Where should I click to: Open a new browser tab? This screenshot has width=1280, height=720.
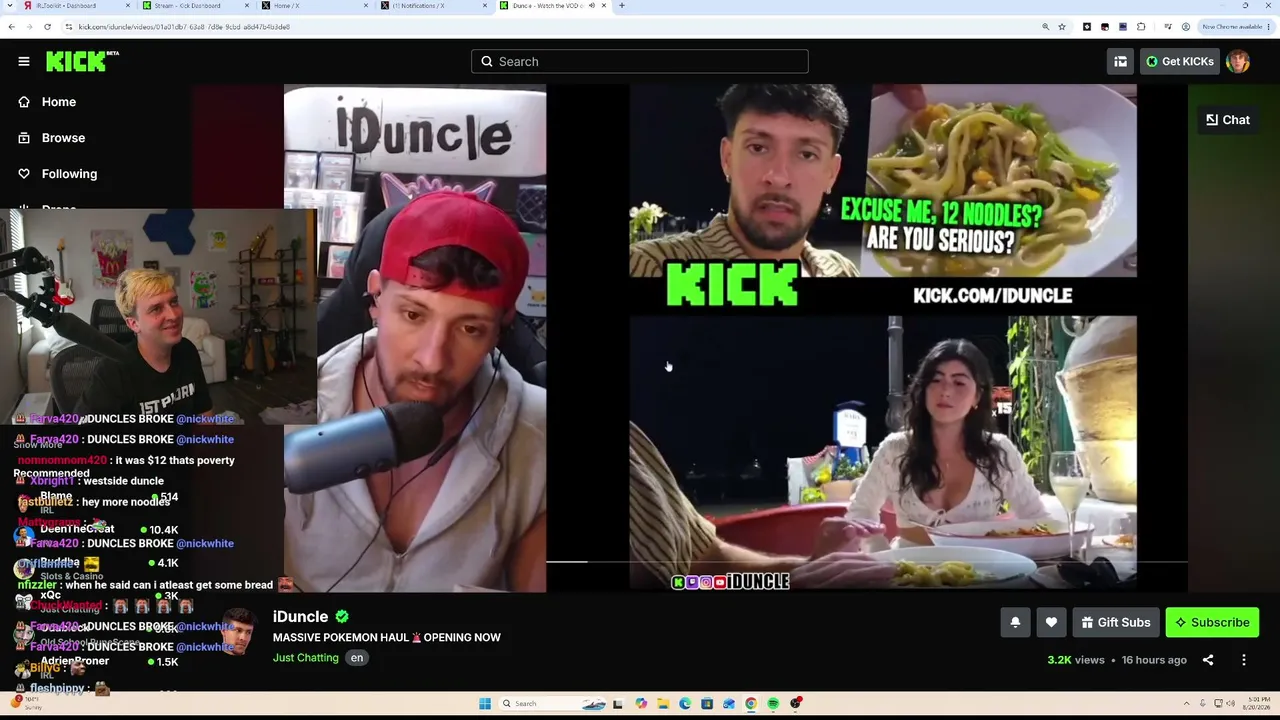pyautogui.click(x=622, y=6)
